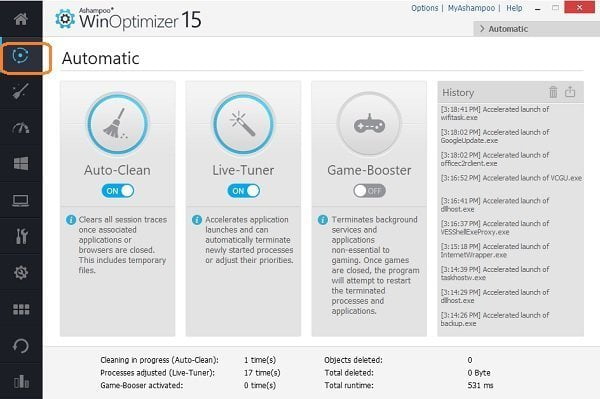
Task: Select the Automatic sidebar icon
Action: pos(21,56)
